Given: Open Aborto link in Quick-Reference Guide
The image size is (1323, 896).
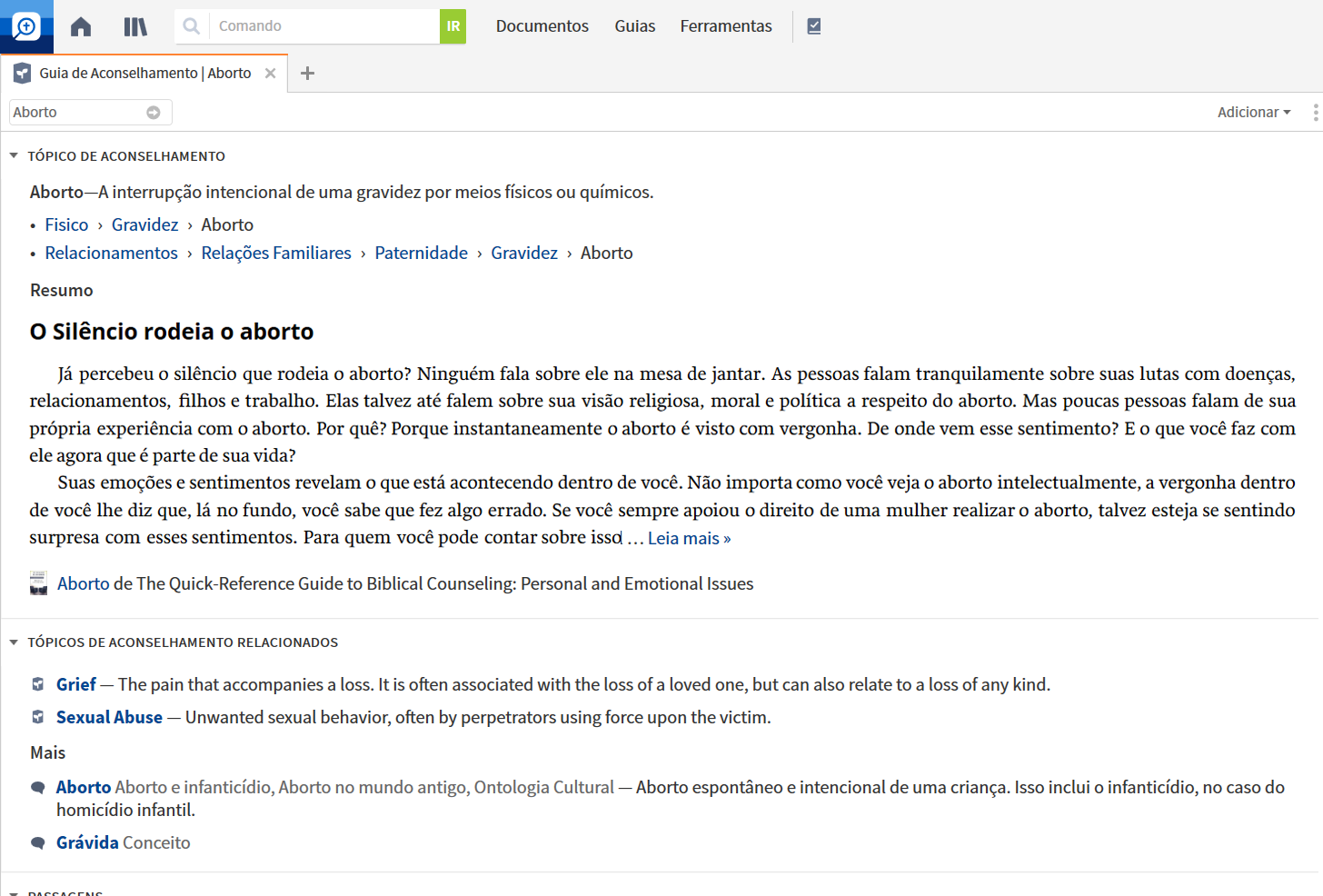Looking at the screenshot, I should coord(84,583).
